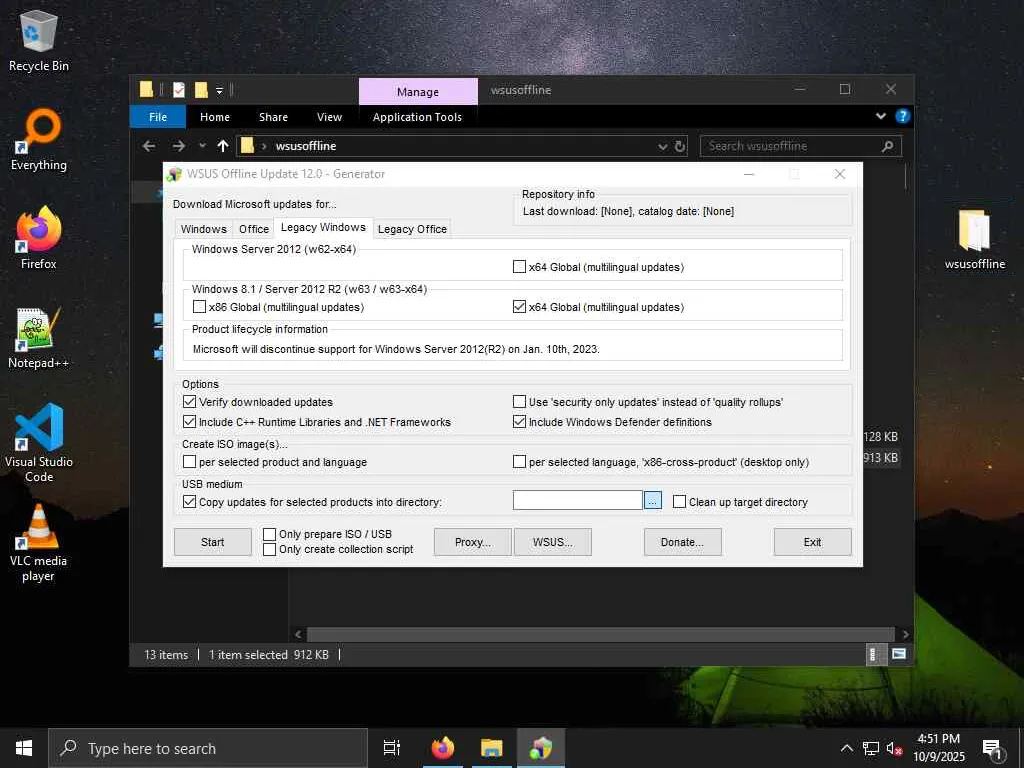Click the Donate... button
The height and width of the screenshot is (768, 1024).
(x=682, y=542)
